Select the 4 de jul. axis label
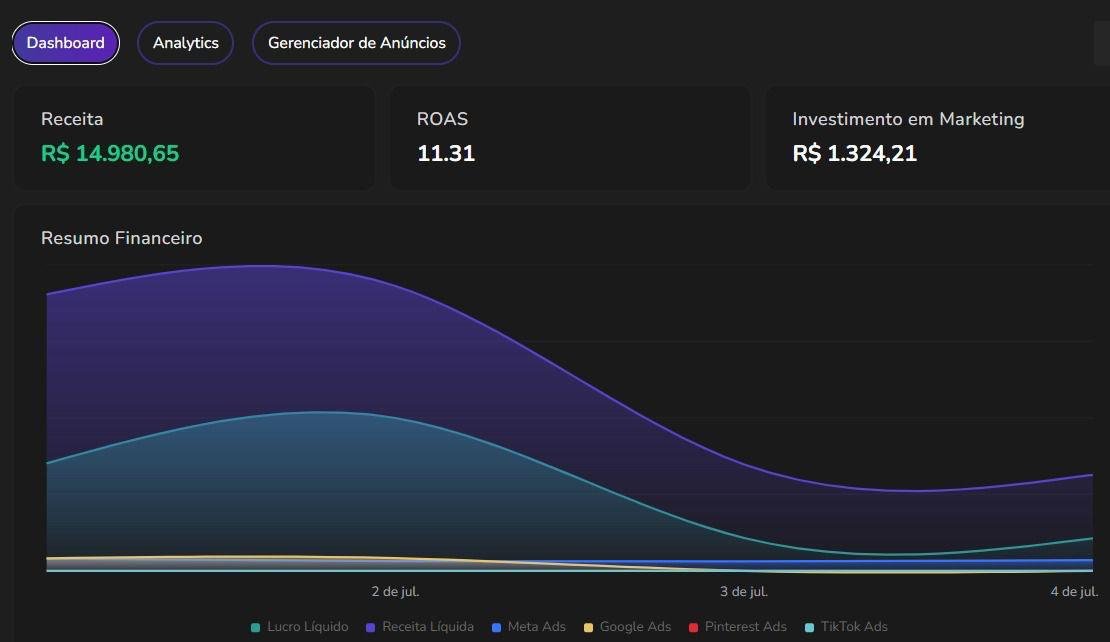Viewport: 1110px width, 642px height. click(x=1074, y=591)
